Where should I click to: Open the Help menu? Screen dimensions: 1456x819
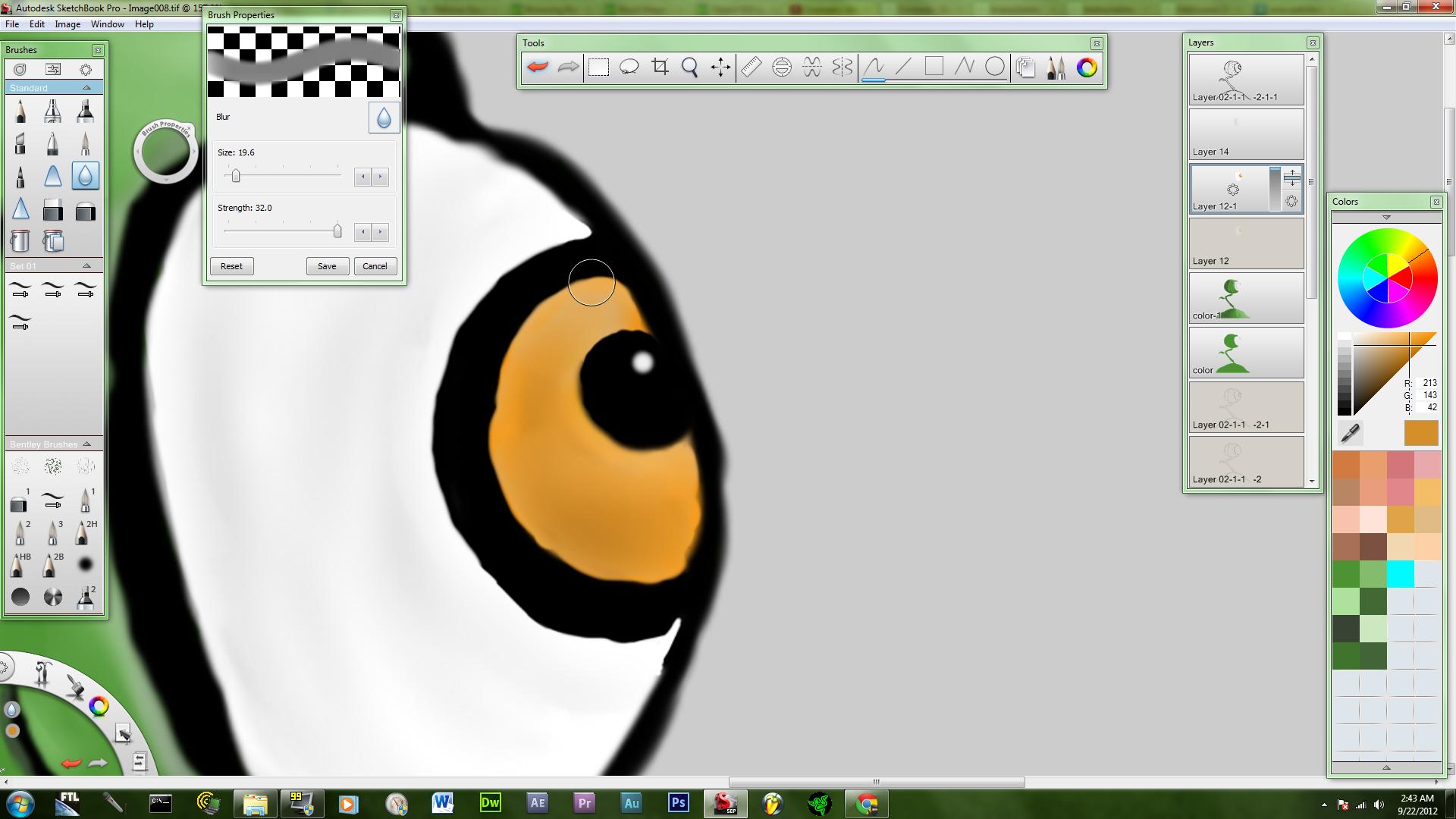point(144,24)
